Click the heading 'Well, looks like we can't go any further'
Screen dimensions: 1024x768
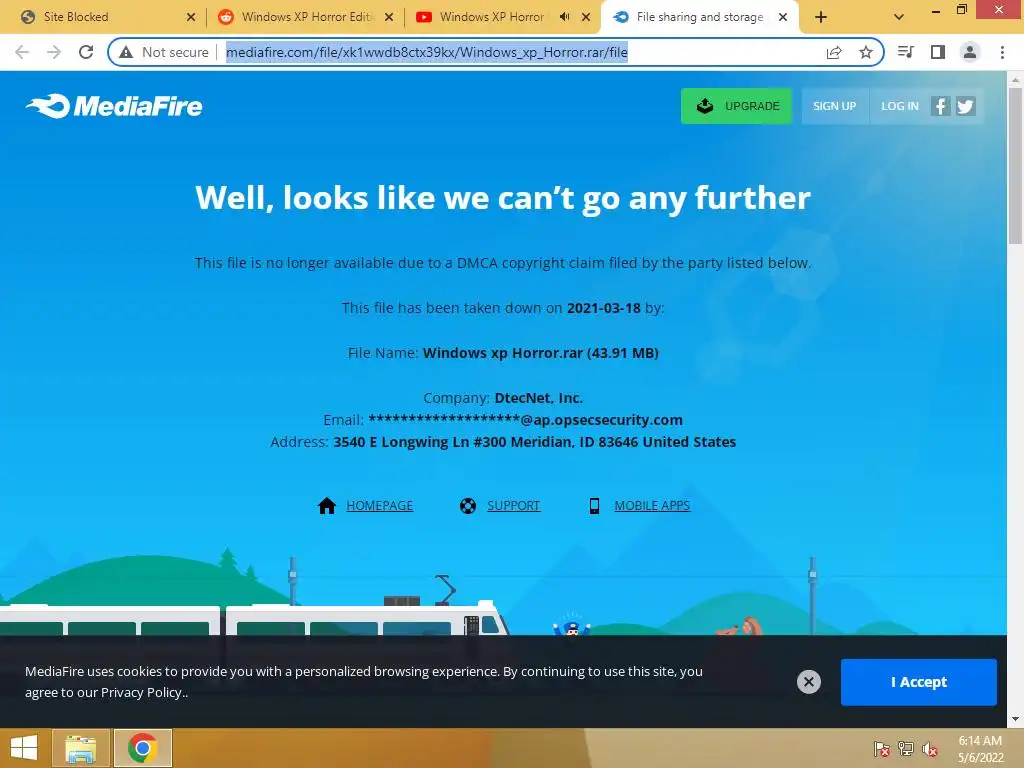point(503,197)
